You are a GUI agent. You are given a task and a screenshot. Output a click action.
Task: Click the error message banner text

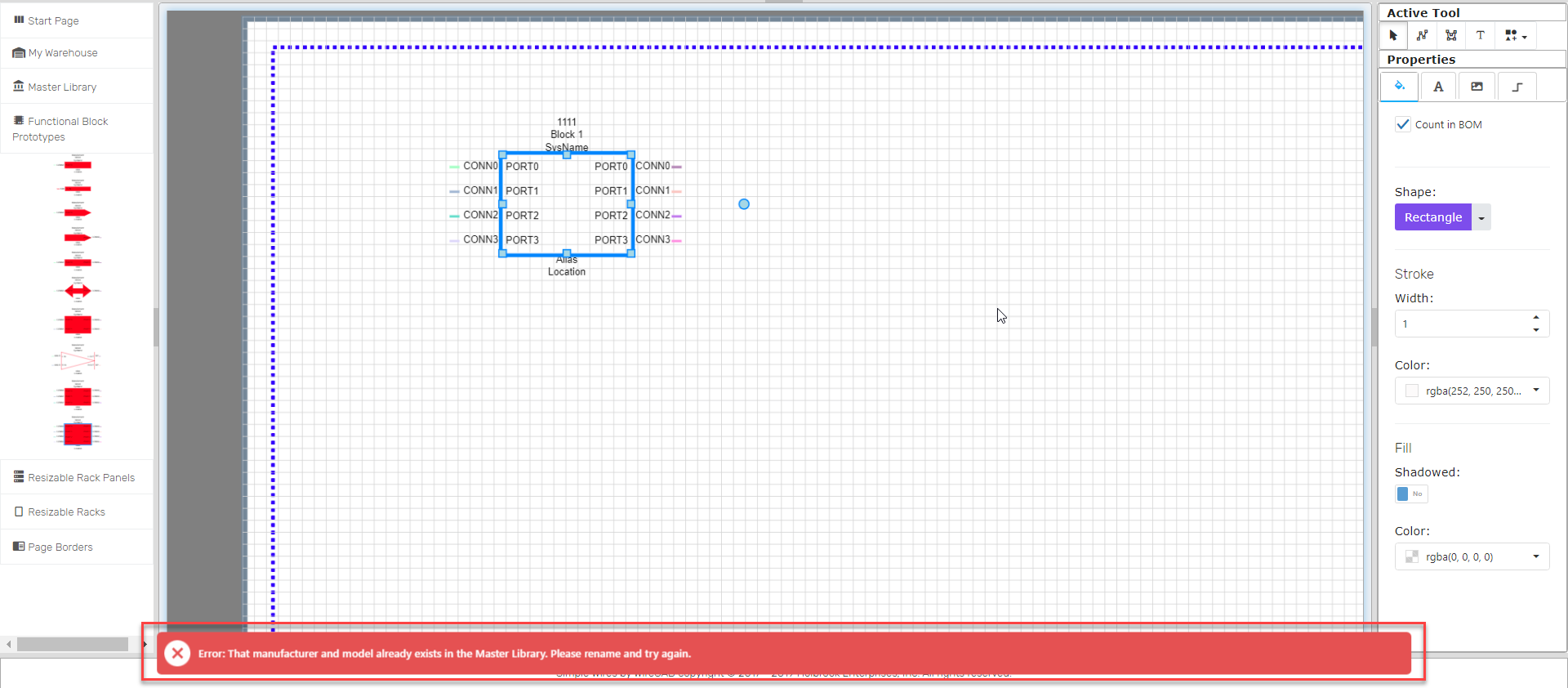tap(444, 654)
